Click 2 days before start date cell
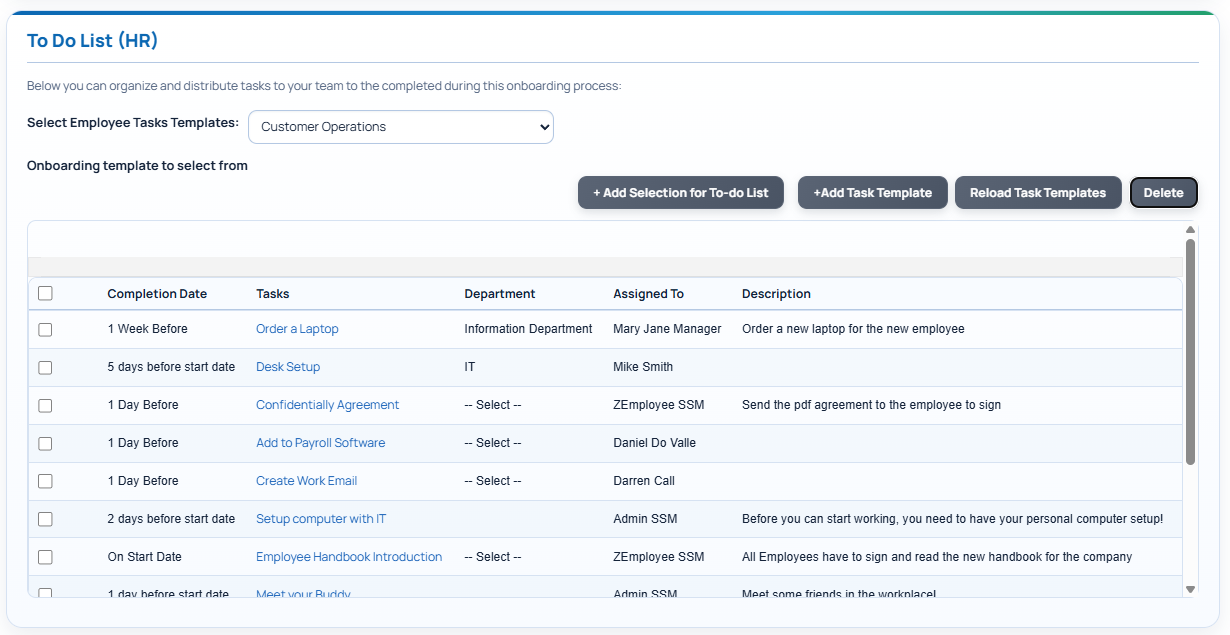 [x=171, y=519]
